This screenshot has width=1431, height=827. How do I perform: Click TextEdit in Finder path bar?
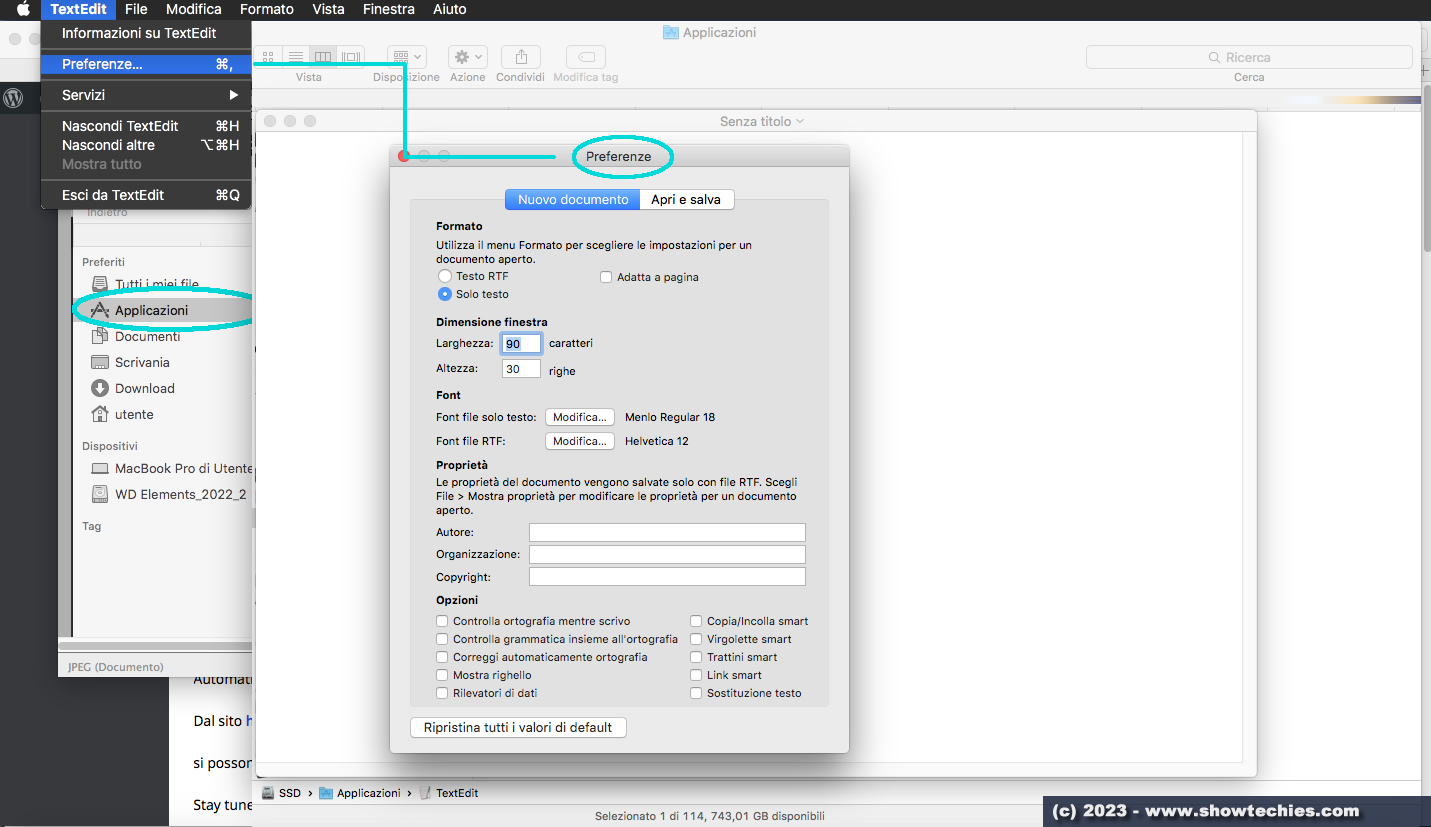tap(448, 793)
